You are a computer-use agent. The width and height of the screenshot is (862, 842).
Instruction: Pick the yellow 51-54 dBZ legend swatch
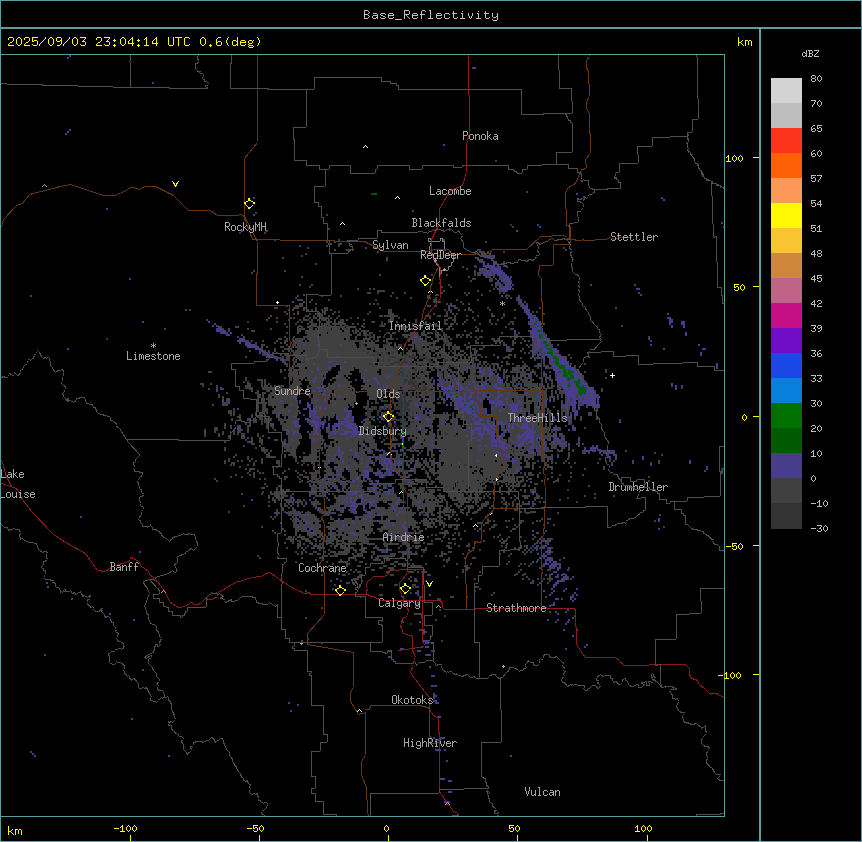[x=786, y=215]
